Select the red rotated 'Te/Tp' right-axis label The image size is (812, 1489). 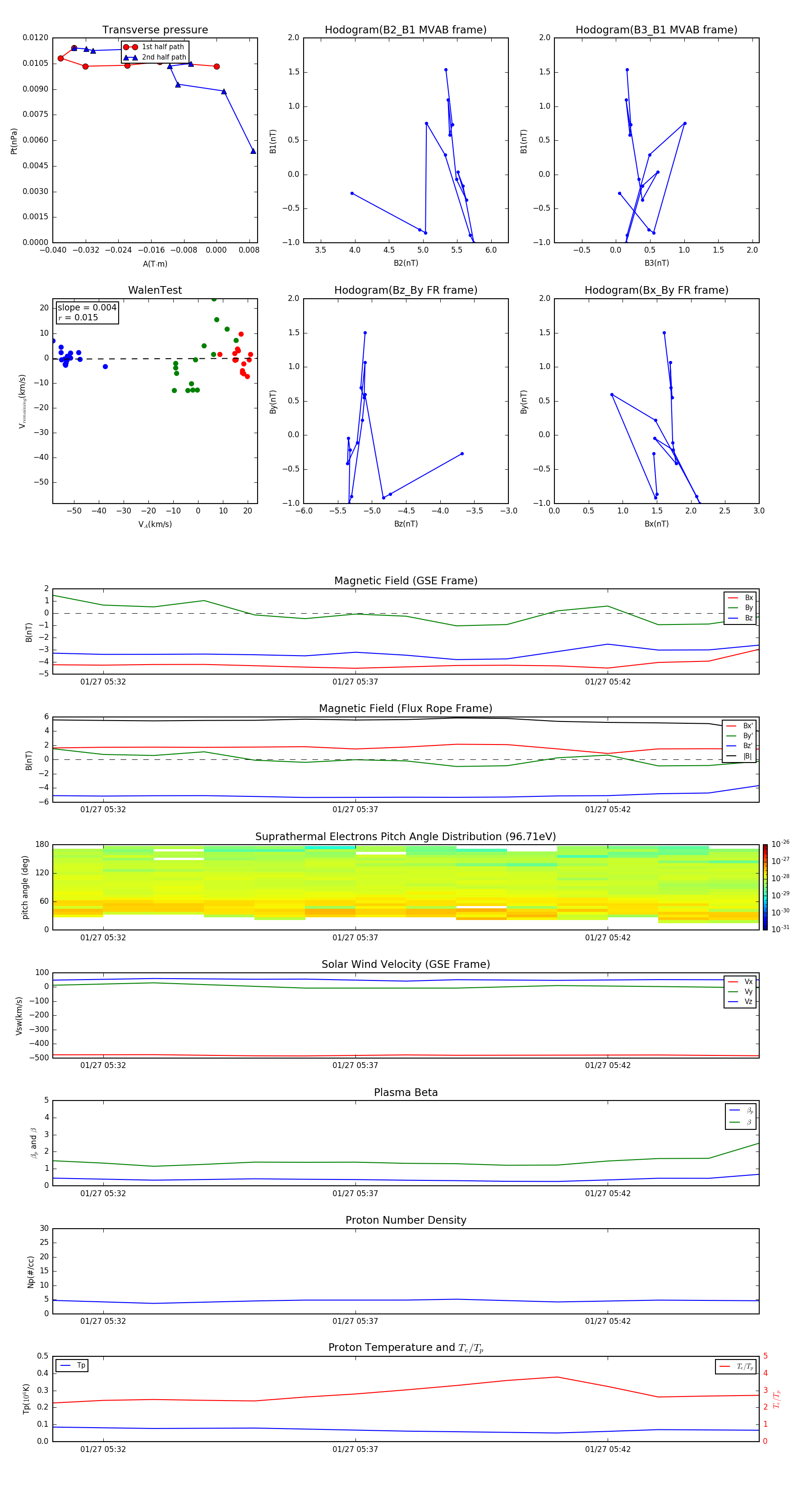pos(776,1399)
